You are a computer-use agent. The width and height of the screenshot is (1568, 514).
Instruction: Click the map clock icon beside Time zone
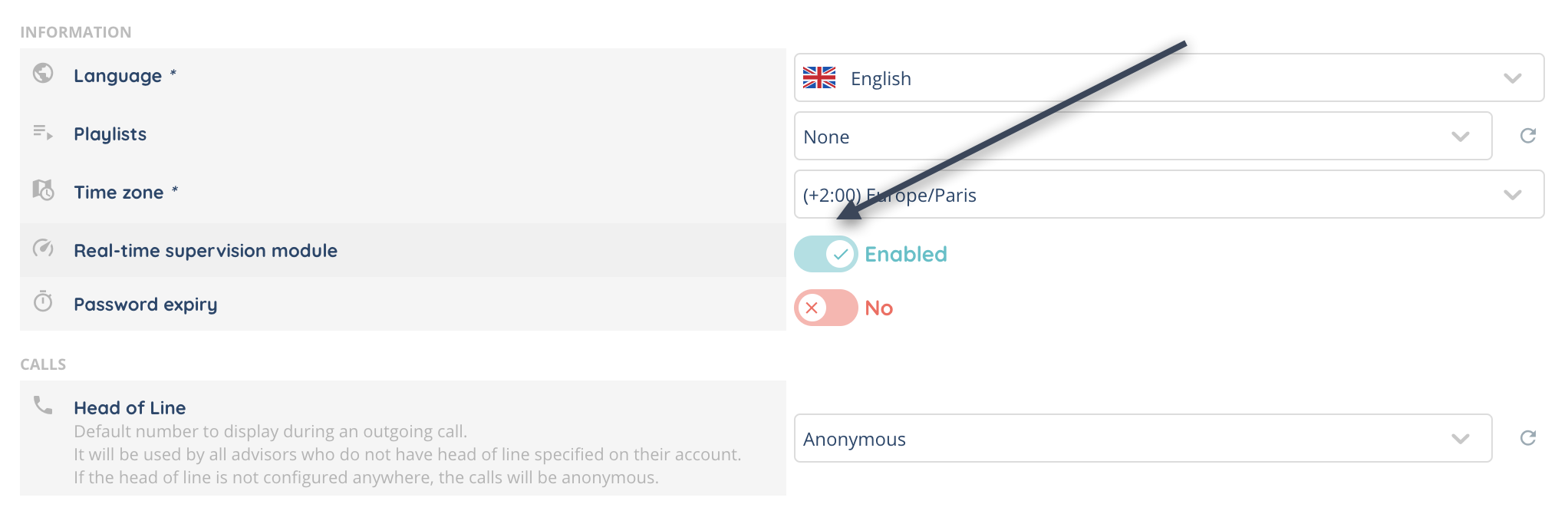(x=43, y=189)
